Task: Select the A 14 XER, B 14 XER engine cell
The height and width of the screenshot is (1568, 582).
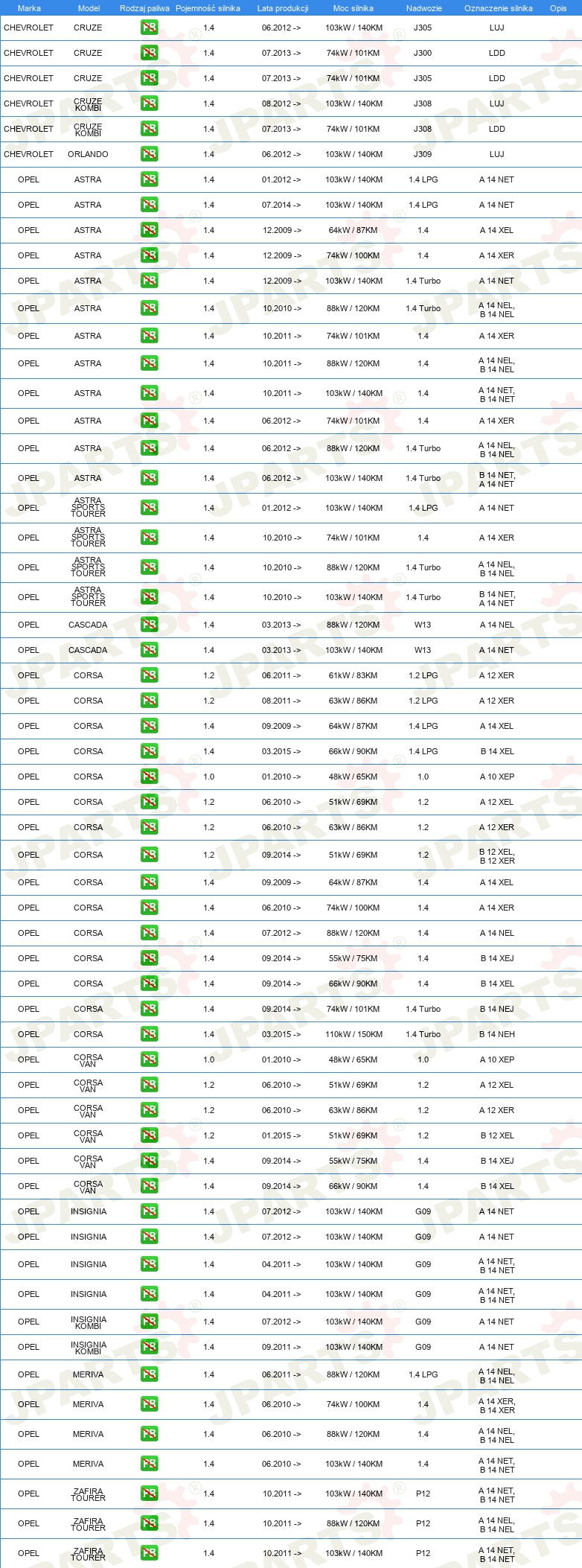Action: point(497,1406)
